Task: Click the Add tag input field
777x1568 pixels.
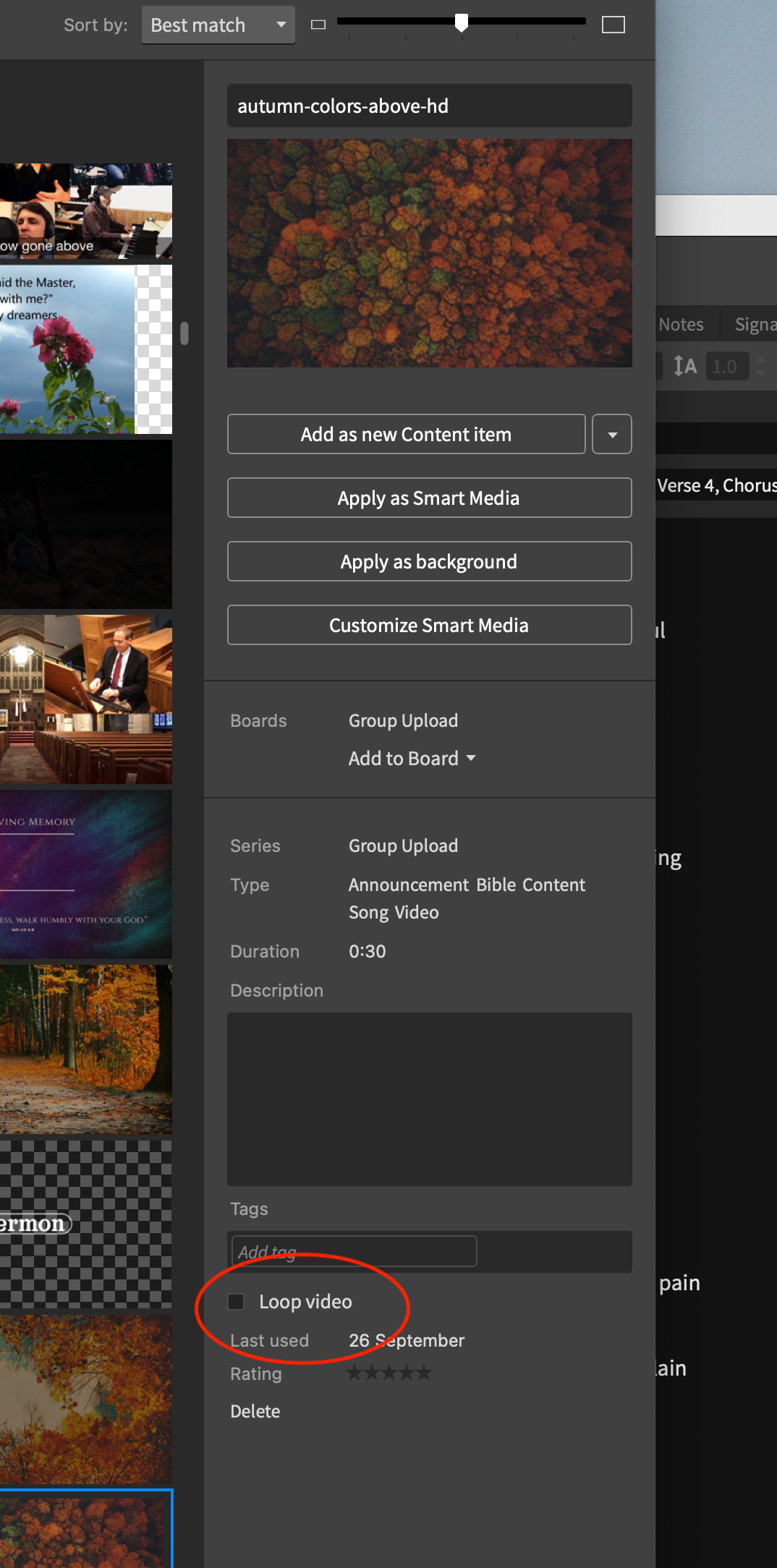Action: [x=354, y=1252]
